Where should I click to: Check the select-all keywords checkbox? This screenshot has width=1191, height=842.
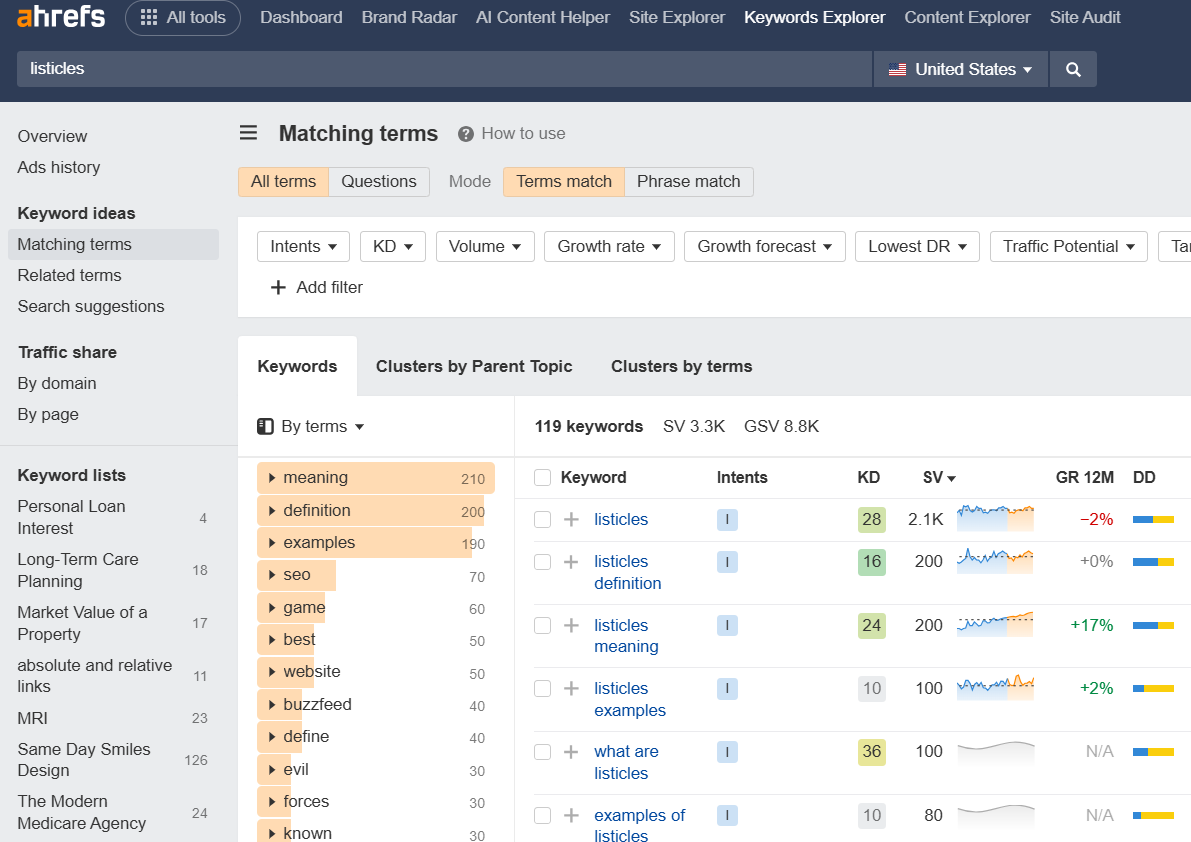[x=542, y=478]
